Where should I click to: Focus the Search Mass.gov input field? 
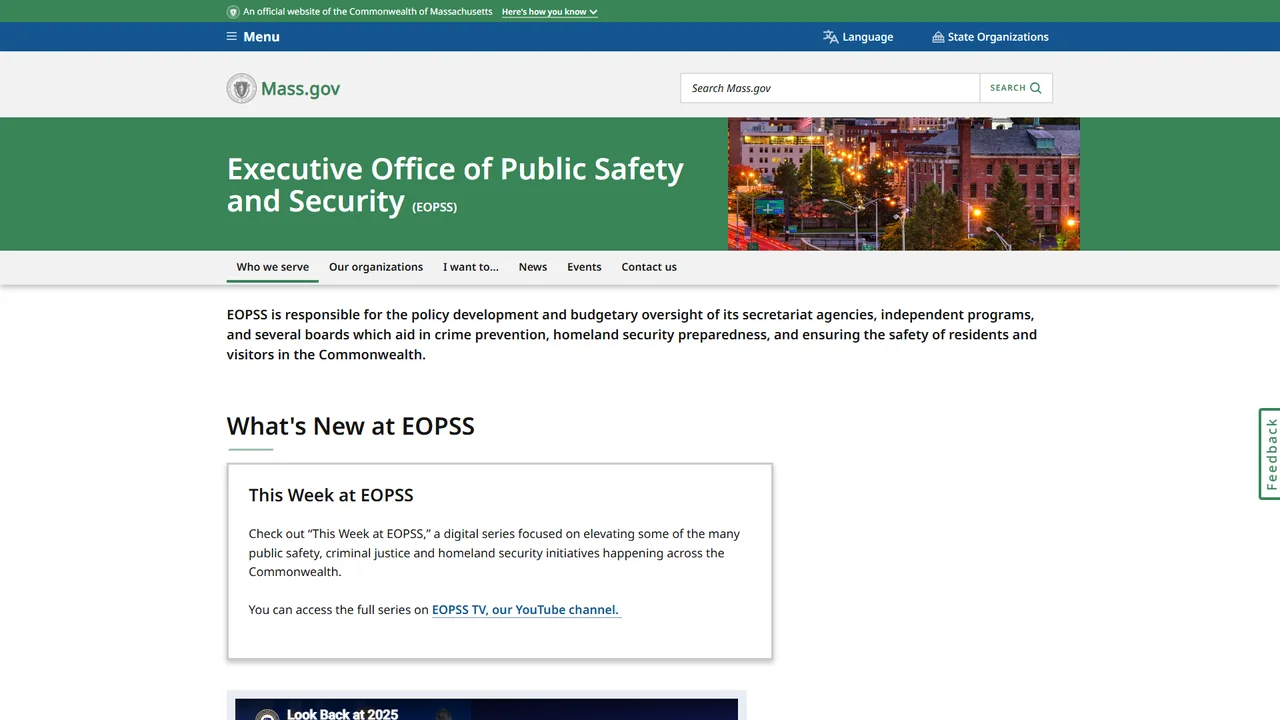pos(830,88)
